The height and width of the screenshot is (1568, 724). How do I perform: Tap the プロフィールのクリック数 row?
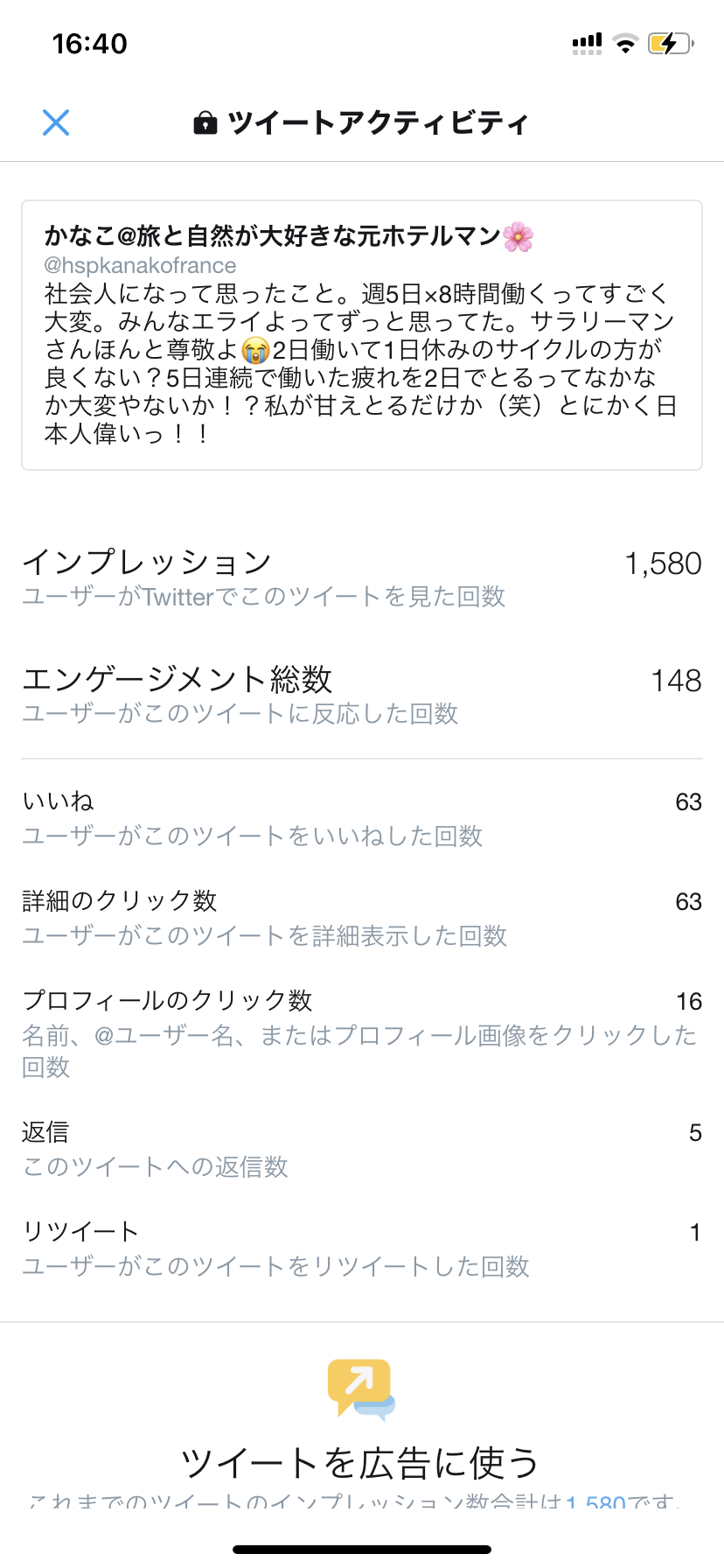pos(362,1032)
